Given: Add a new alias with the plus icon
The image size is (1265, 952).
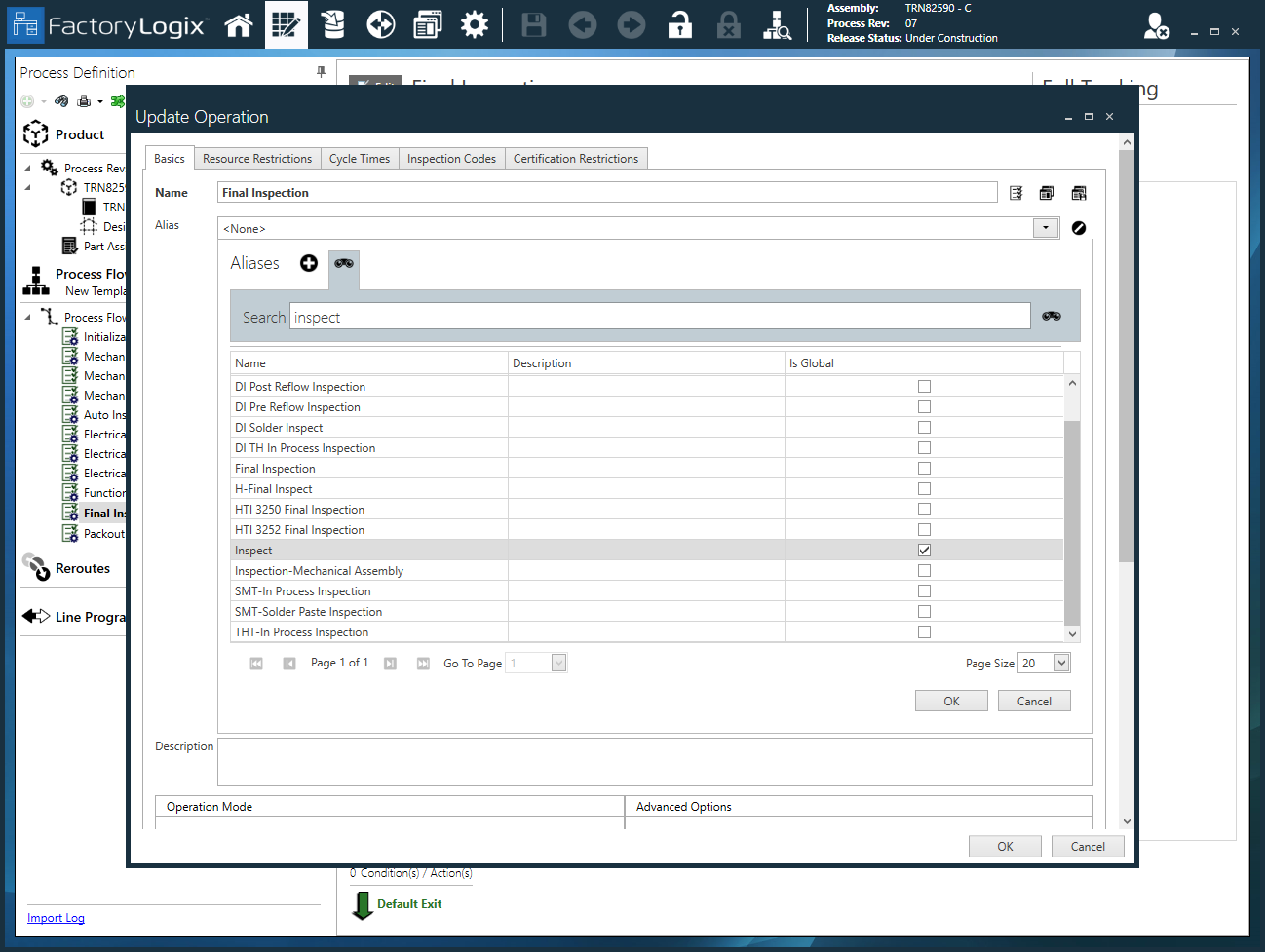Looking at the screenshot, I should tap(308, 262).
